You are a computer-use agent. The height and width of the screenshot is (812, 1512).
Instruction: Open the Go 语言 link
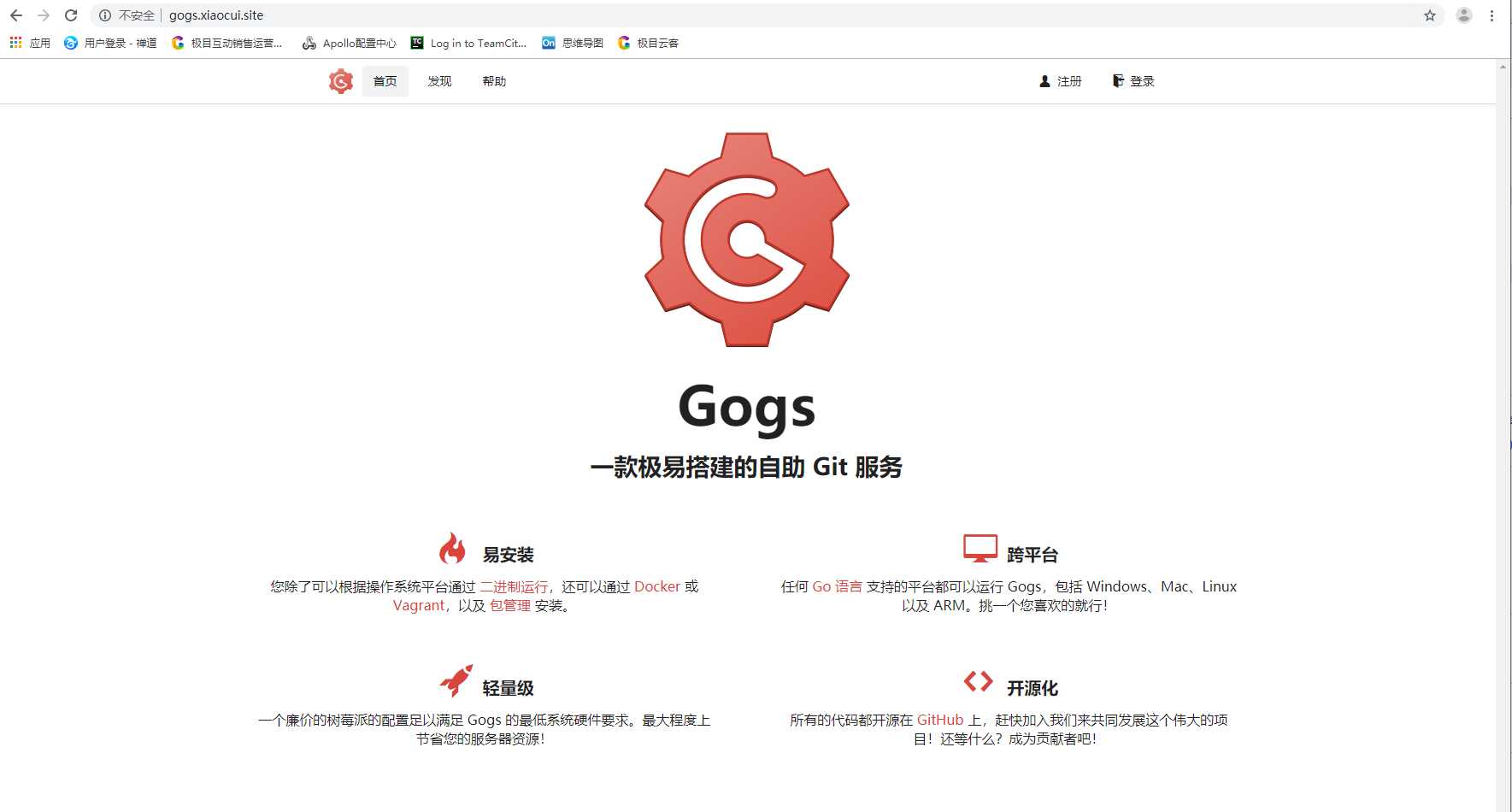click(x=838, y=586)
